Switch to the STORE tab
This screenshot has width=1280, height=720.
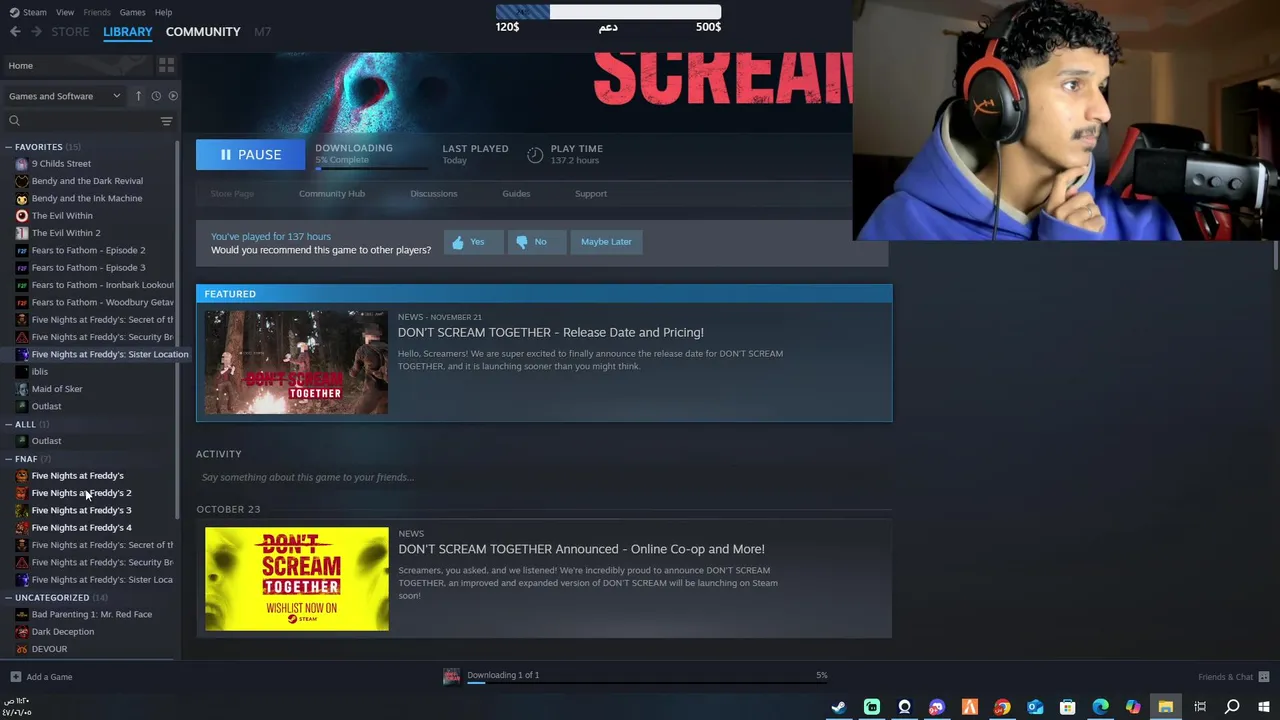click(70, 32)
